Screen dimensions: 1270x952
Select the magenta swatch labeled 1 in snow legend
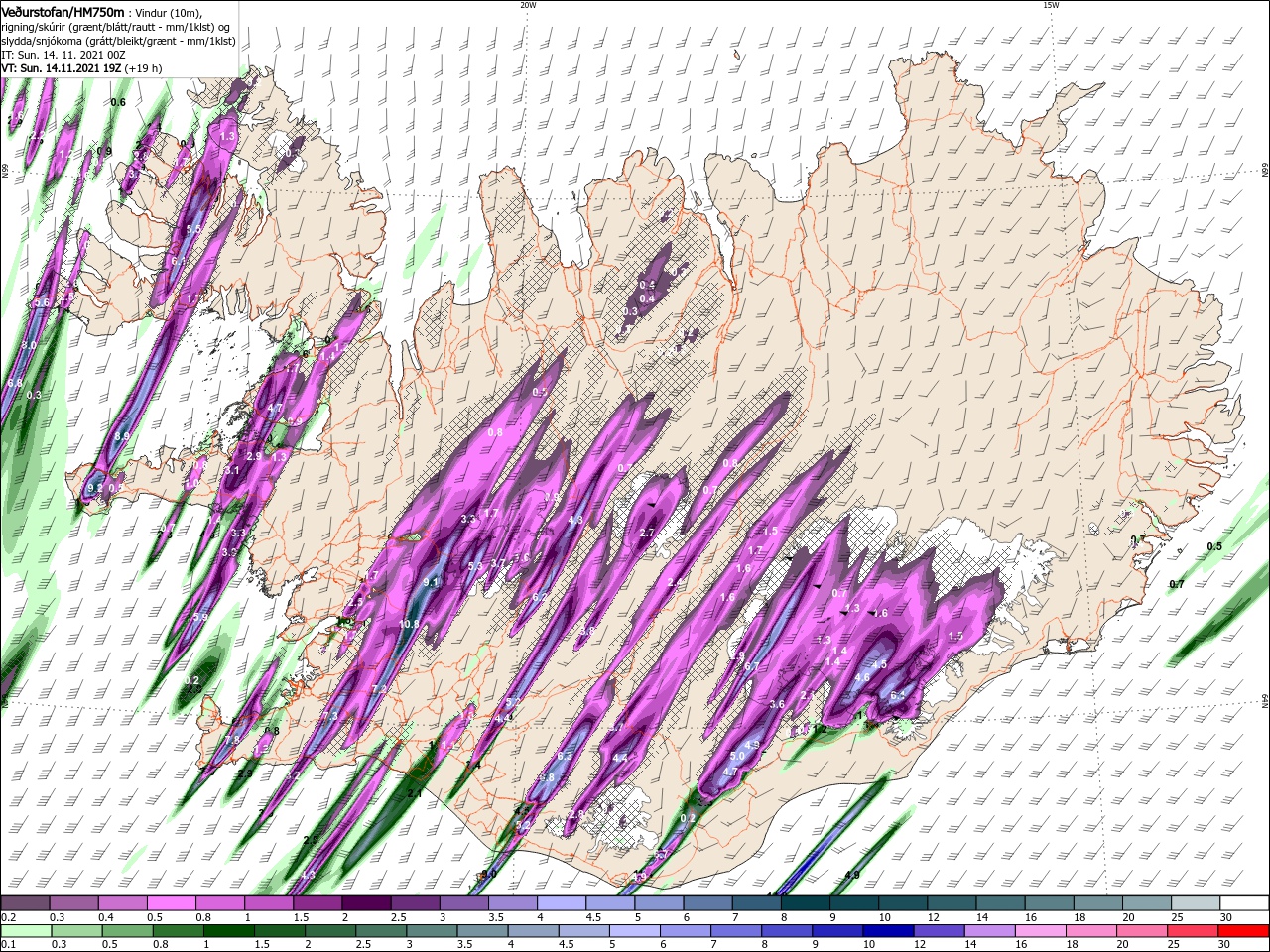tap(268, 903)
